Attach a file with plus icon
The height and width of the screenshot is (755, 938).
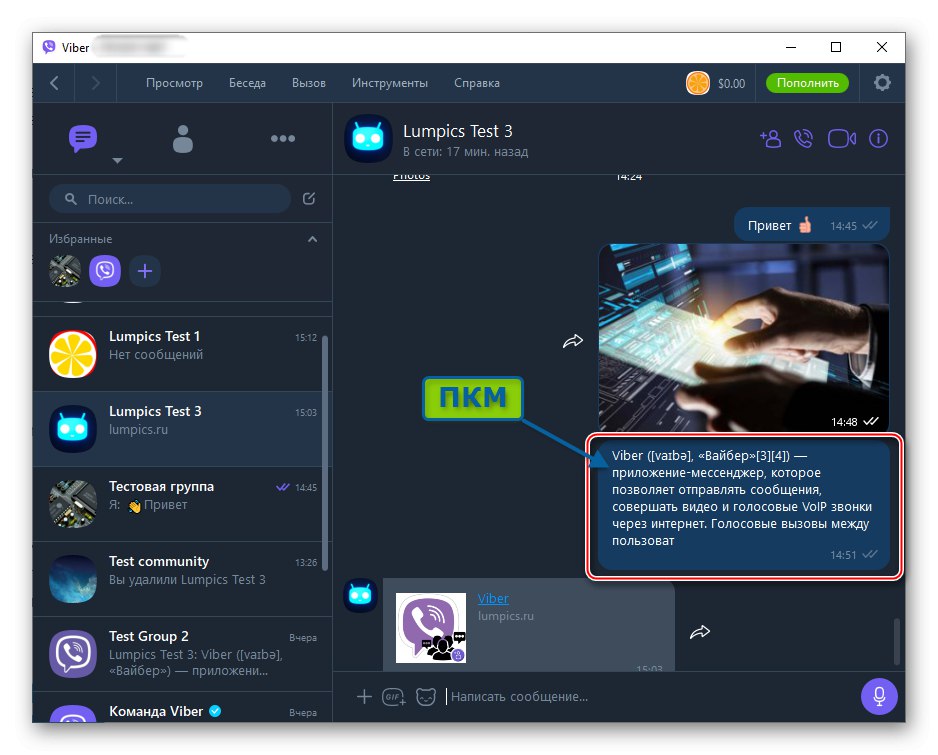click(364, 696)
